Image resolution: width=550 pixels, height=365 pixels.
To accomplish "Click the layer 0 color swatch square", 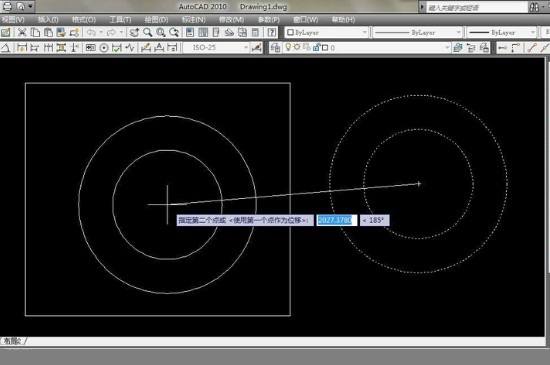I will (x=325, y=48).
